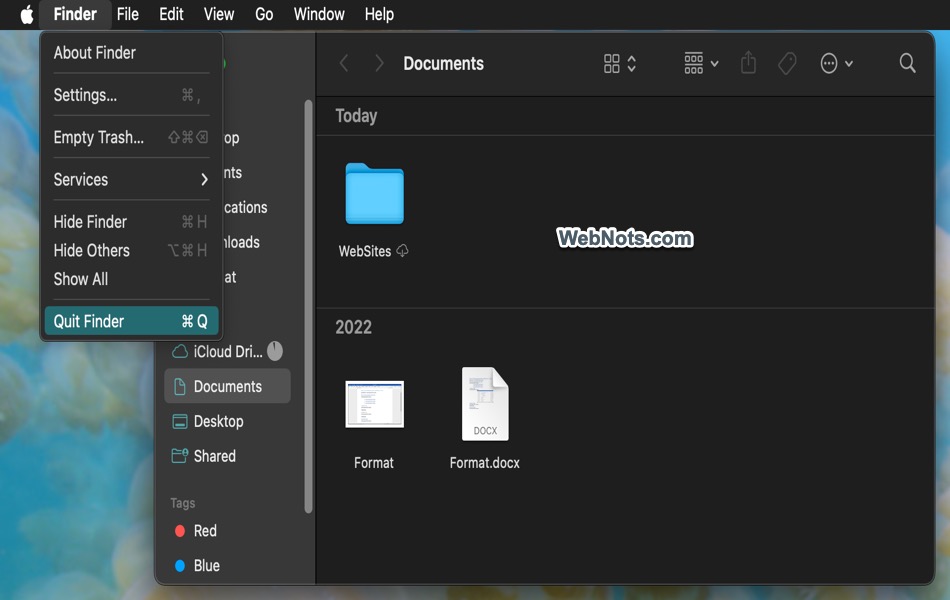Click the Finder menu bar item
950x600 pixels.
pos(75,14)
